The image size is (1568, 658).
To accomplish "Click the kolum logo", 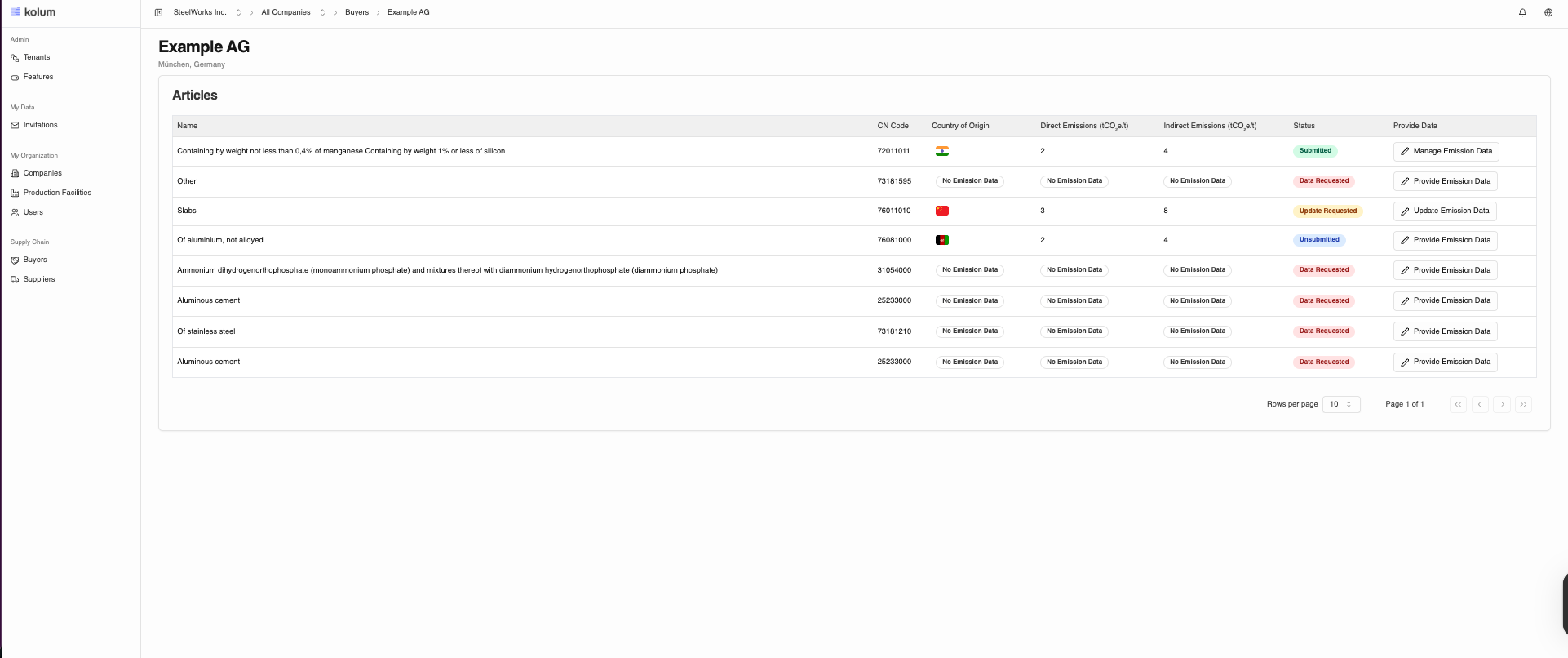I will [33, 12].
